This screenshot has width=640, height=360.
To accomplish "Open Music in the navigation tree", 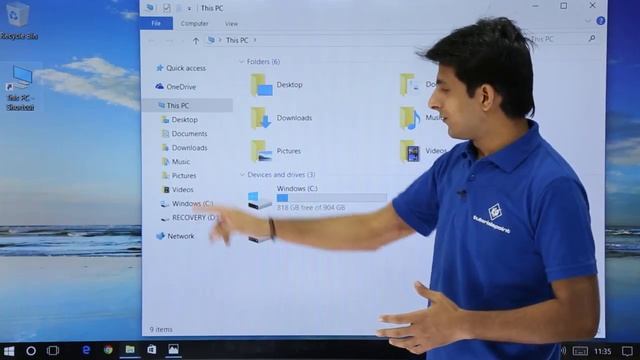I will tap(176, 162).
